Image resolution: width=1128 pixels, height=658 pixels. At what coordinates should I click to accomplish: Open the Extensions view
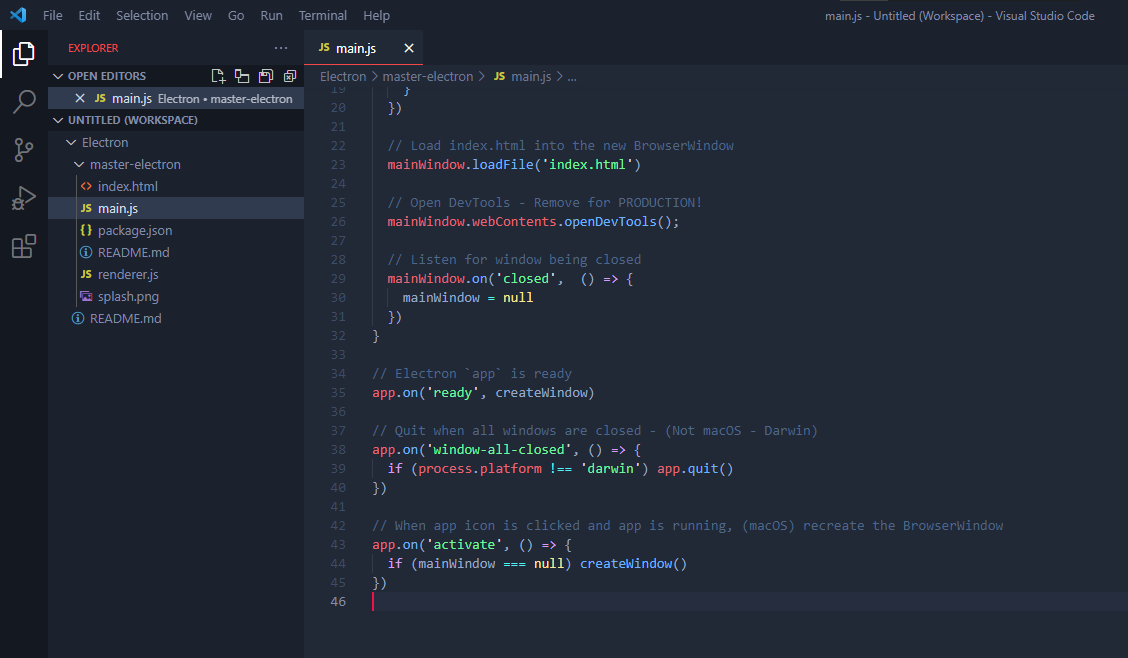point(24,246)
